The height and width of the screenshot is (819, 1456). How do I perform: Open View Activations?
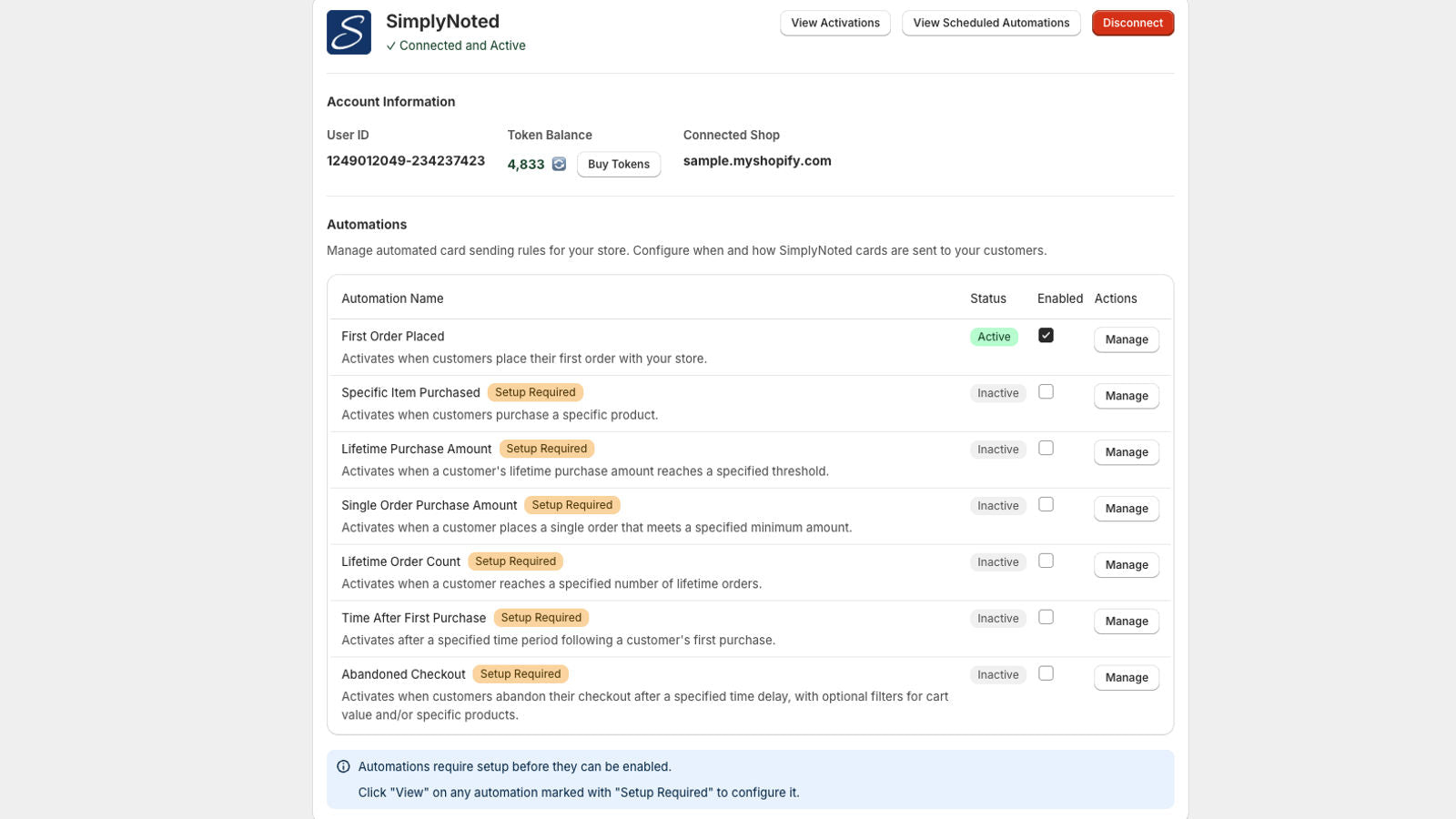coord(834,23)
